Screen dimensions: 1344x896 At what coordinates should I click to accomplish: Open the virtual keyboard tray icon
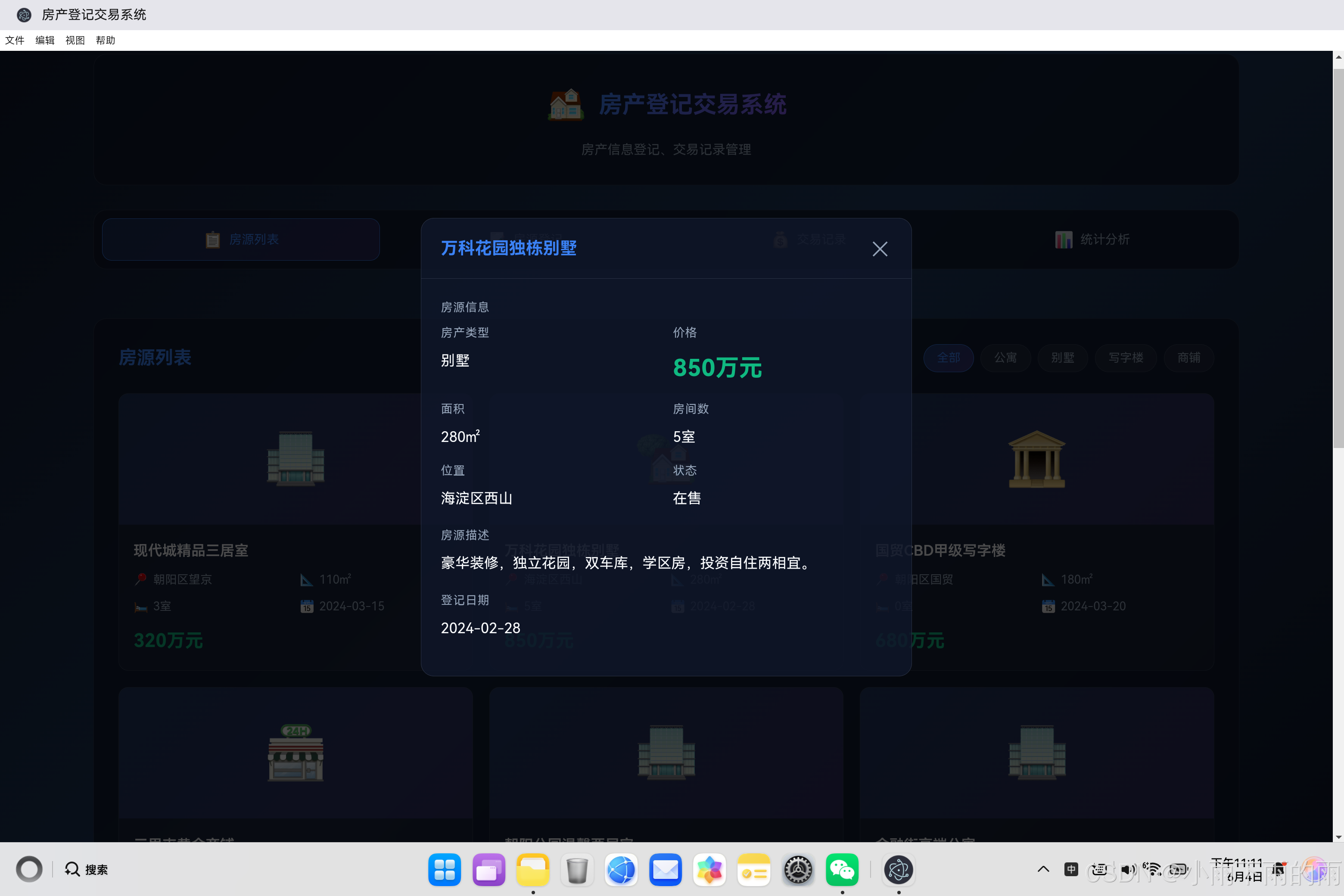[x=1099, y=869]
